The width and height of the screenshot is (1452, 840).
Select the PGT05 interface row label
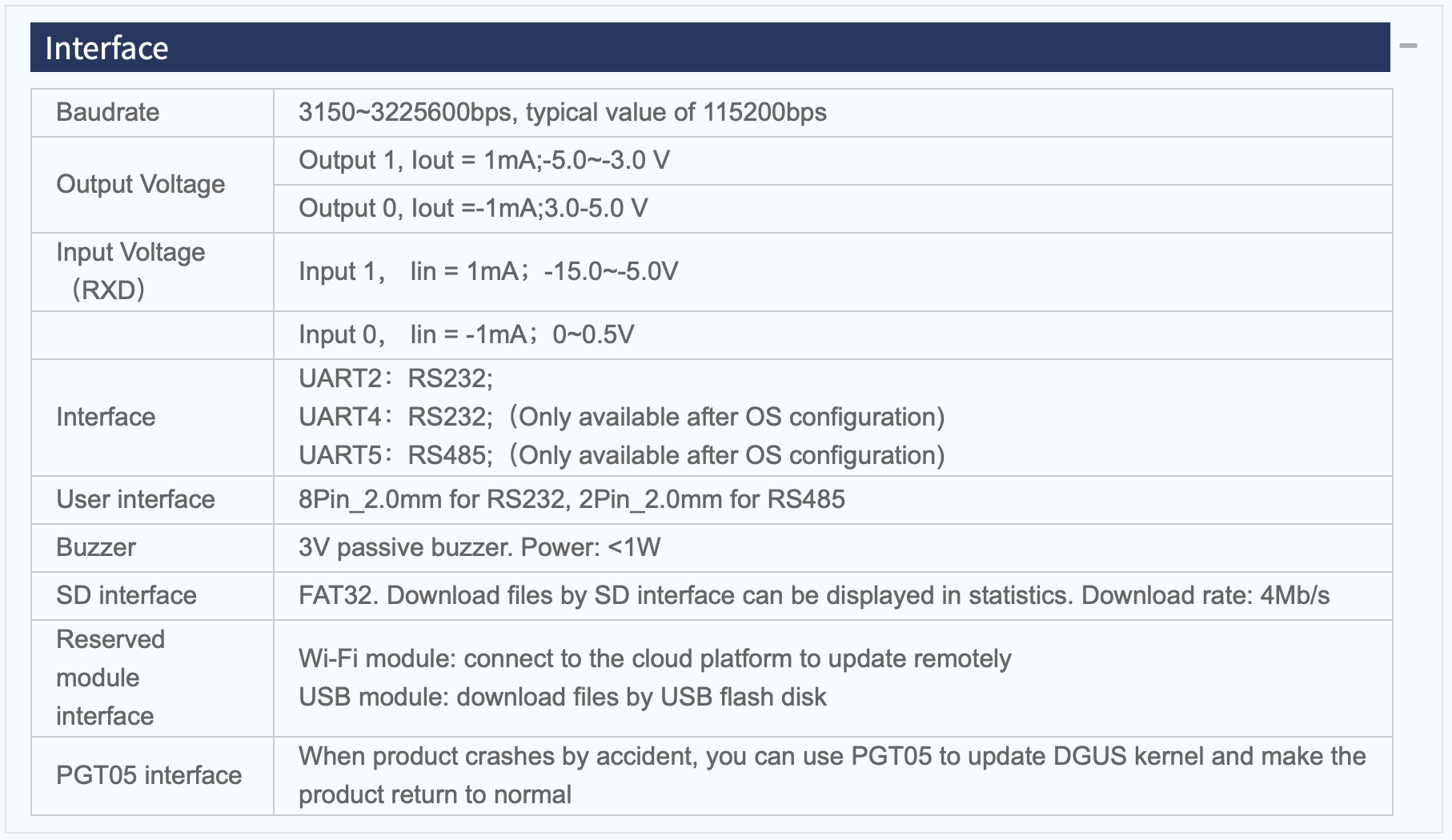click(x=149, y=775)
